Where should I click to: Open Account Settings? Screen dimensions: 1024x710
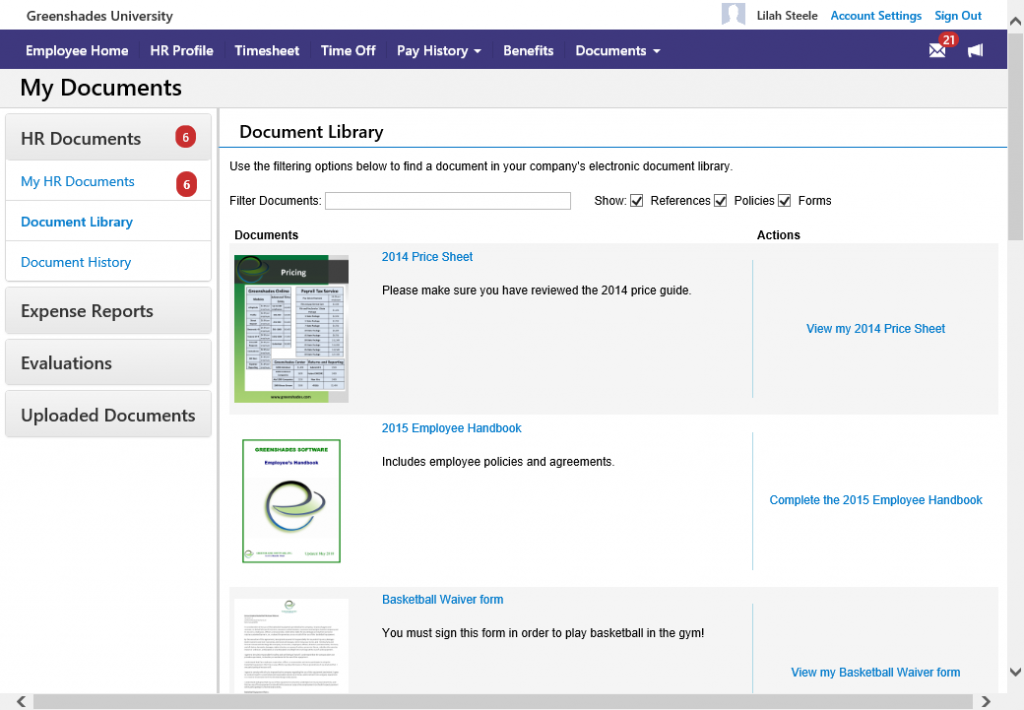[x=876, y=16]
